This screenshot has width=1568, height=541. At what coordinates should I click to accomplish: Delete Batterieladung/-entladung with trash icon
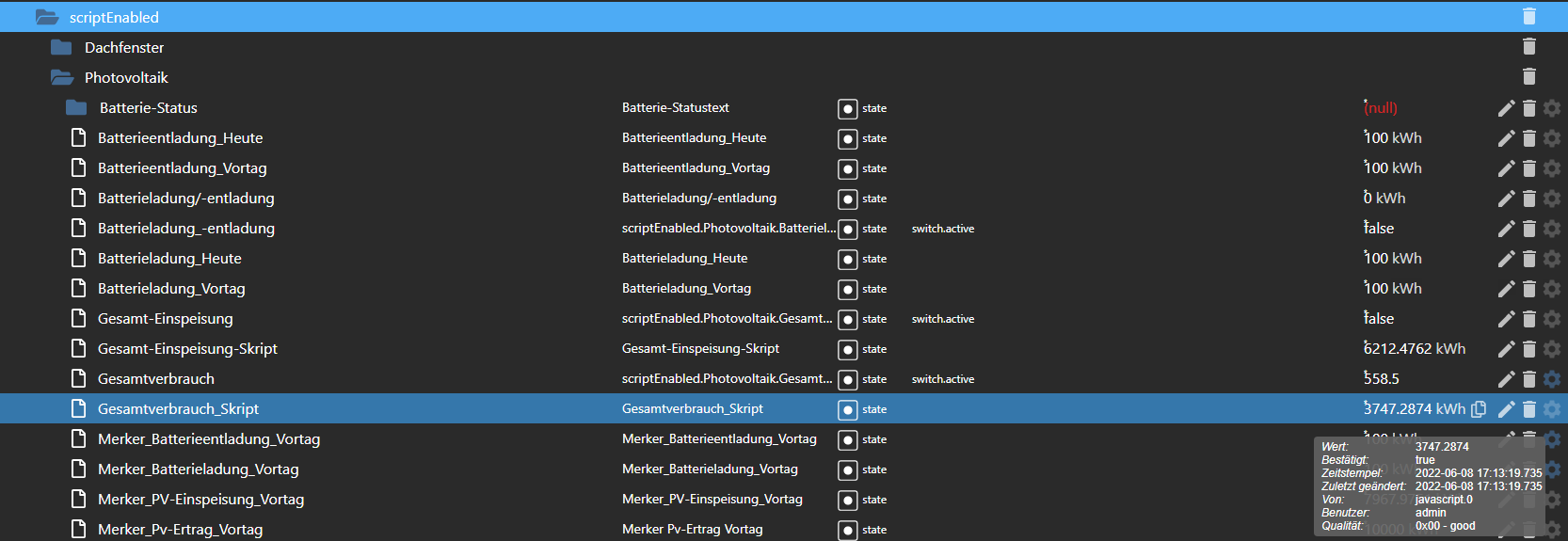(x=1529, y=199)
